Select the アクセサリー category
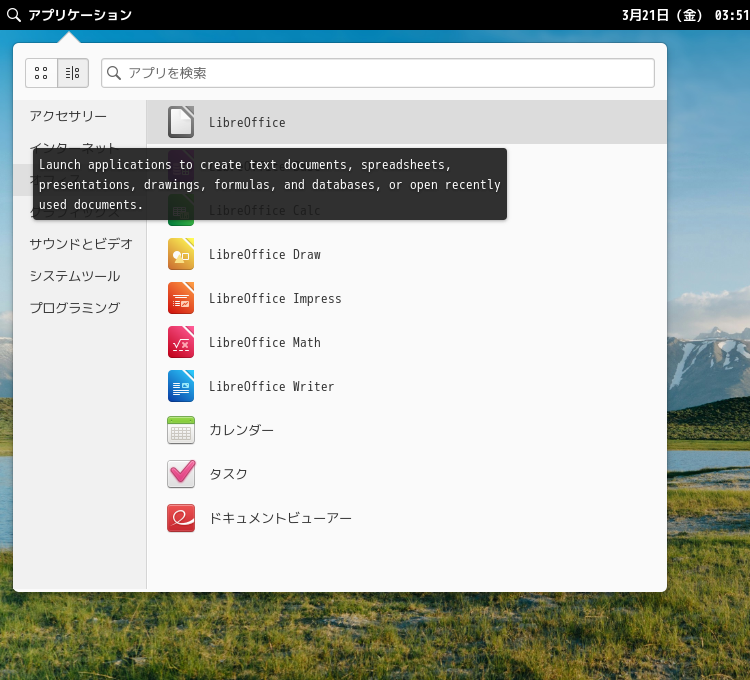 [68, 116]
